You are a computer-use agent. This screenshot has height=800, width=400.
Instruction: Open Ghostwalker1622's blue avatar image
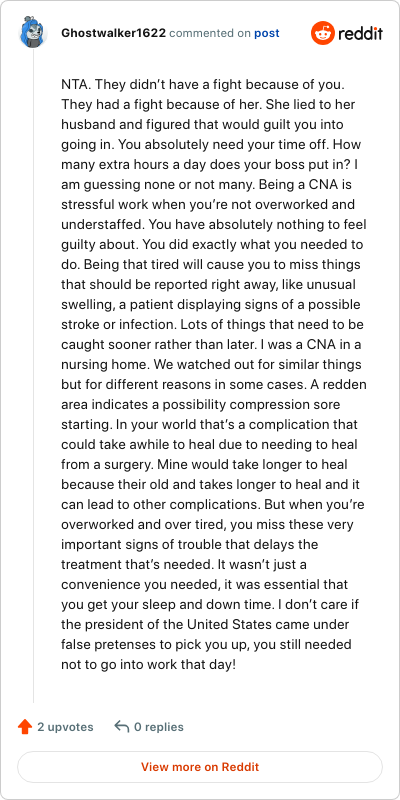click(33, 33)
